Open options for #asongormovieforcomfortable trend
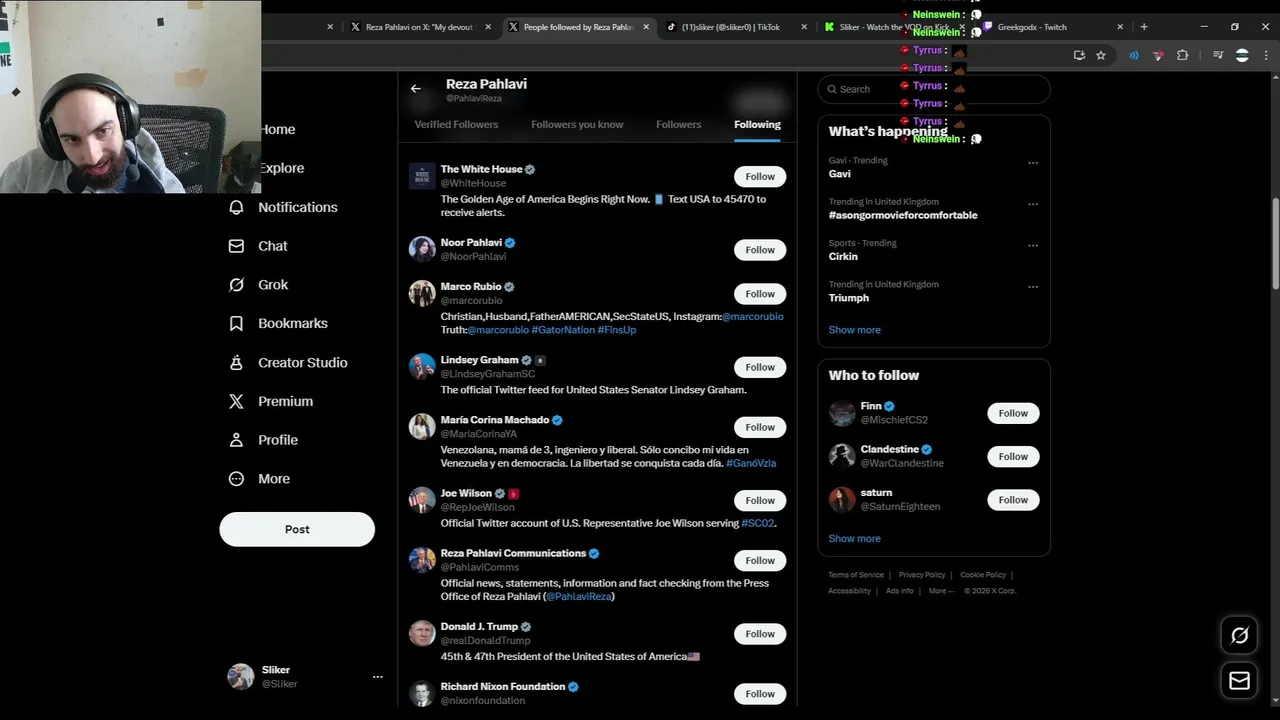Screen dimensions: 1280x720 (x=1033, y=204)
